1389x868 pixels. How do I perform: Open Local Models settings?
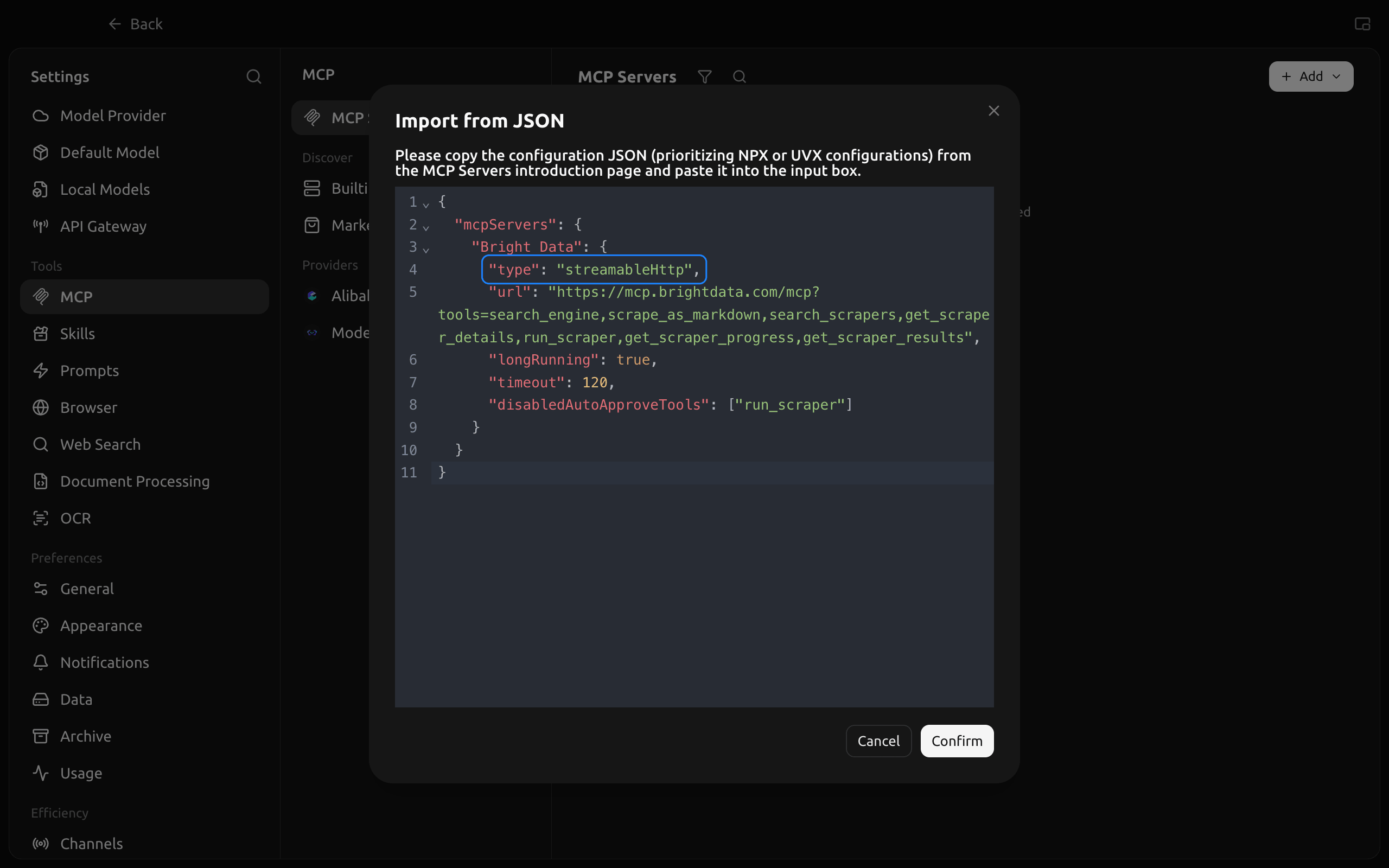[145, 189]
